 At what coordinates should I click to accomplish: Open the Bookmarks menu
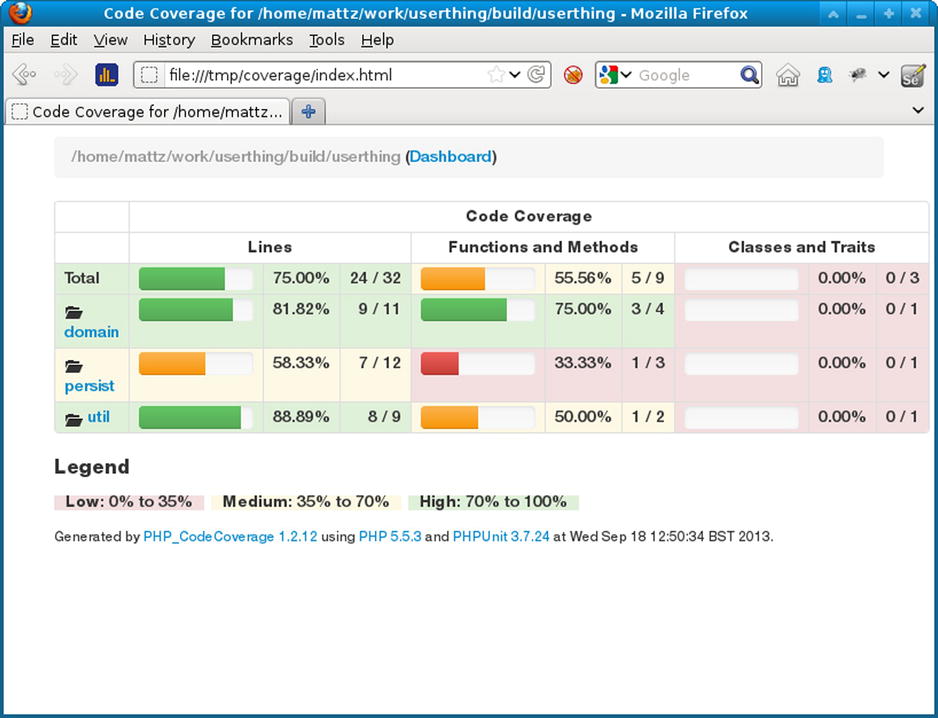click(251, 40)
